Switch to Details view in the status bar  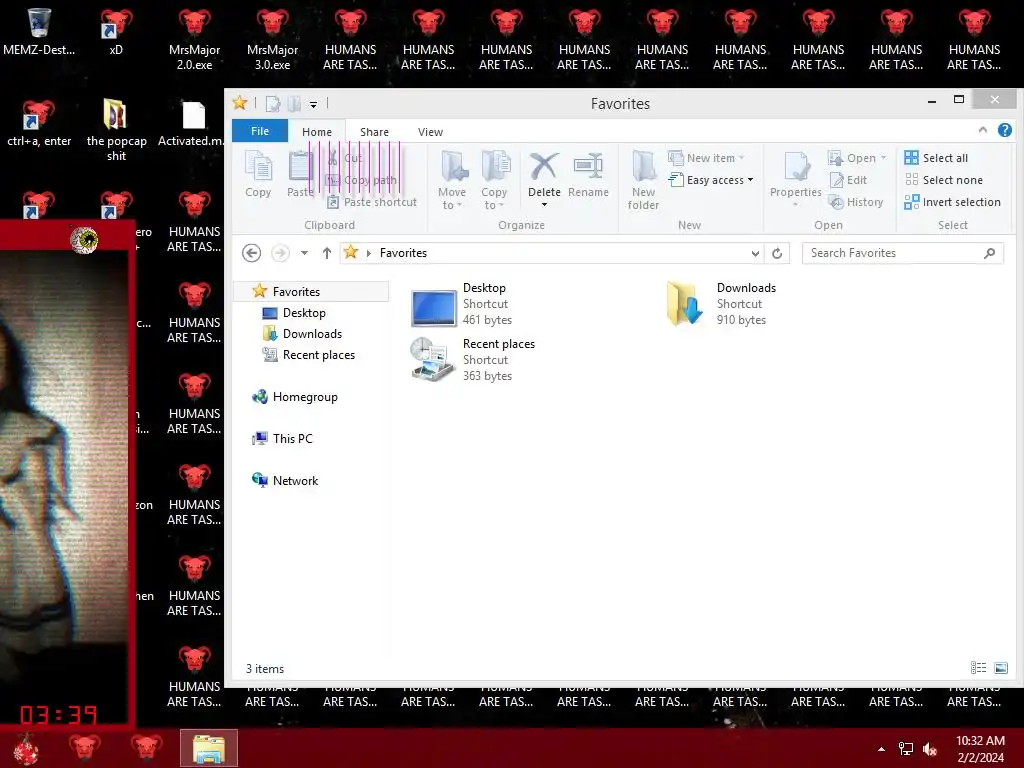pos(978,667)
